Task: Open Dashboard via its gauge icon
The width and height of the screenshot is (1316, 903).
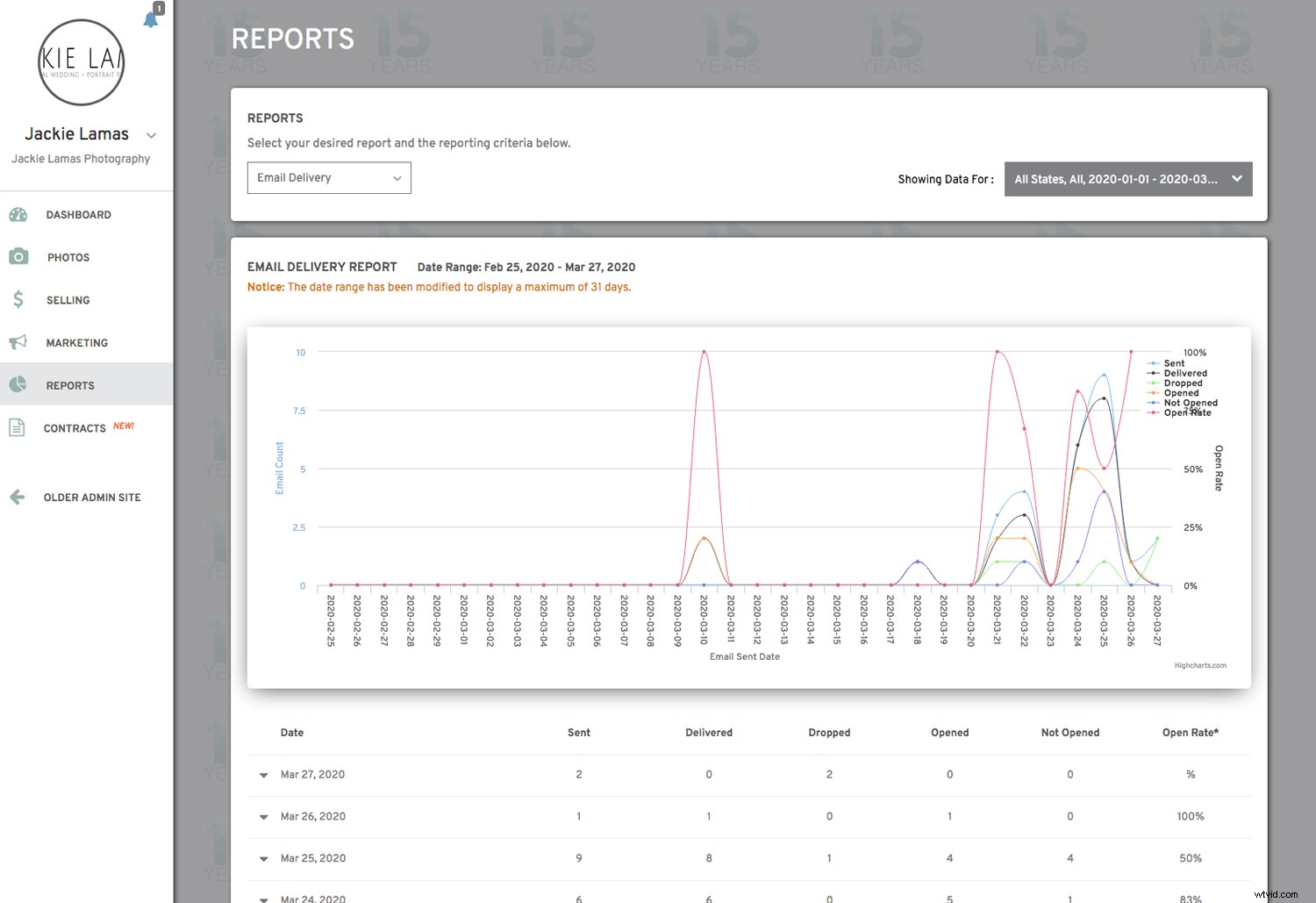Action: 18,214
